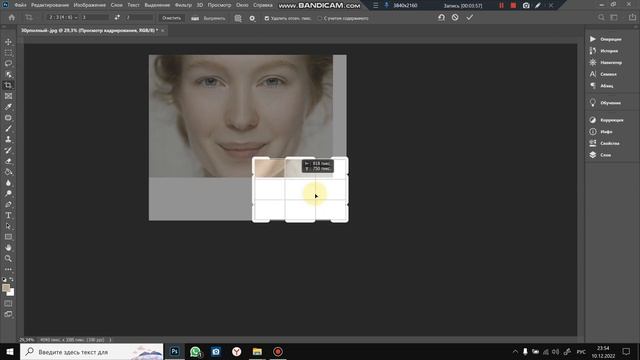Viewport: 640px width, 360px height.
Task: Pause the Bandicam recording
Action: (x=501, y=5)
